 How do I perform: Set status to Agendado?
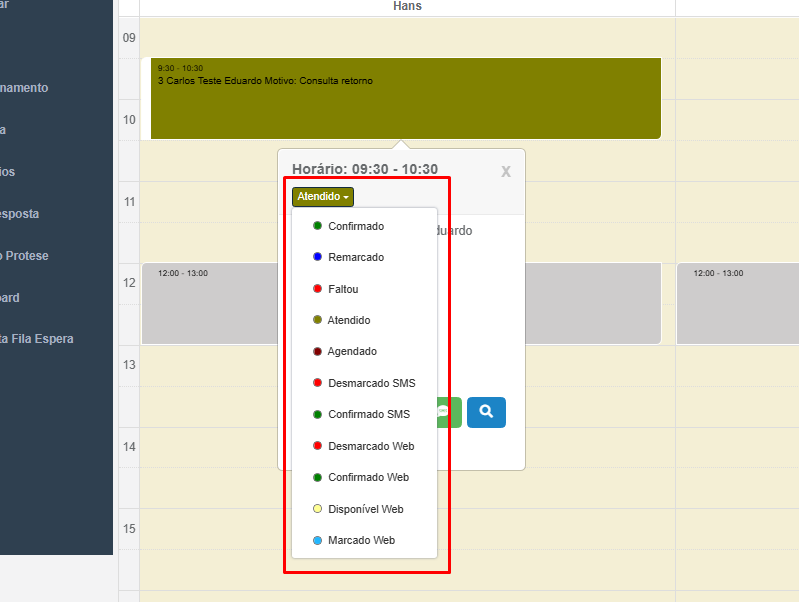352,351
